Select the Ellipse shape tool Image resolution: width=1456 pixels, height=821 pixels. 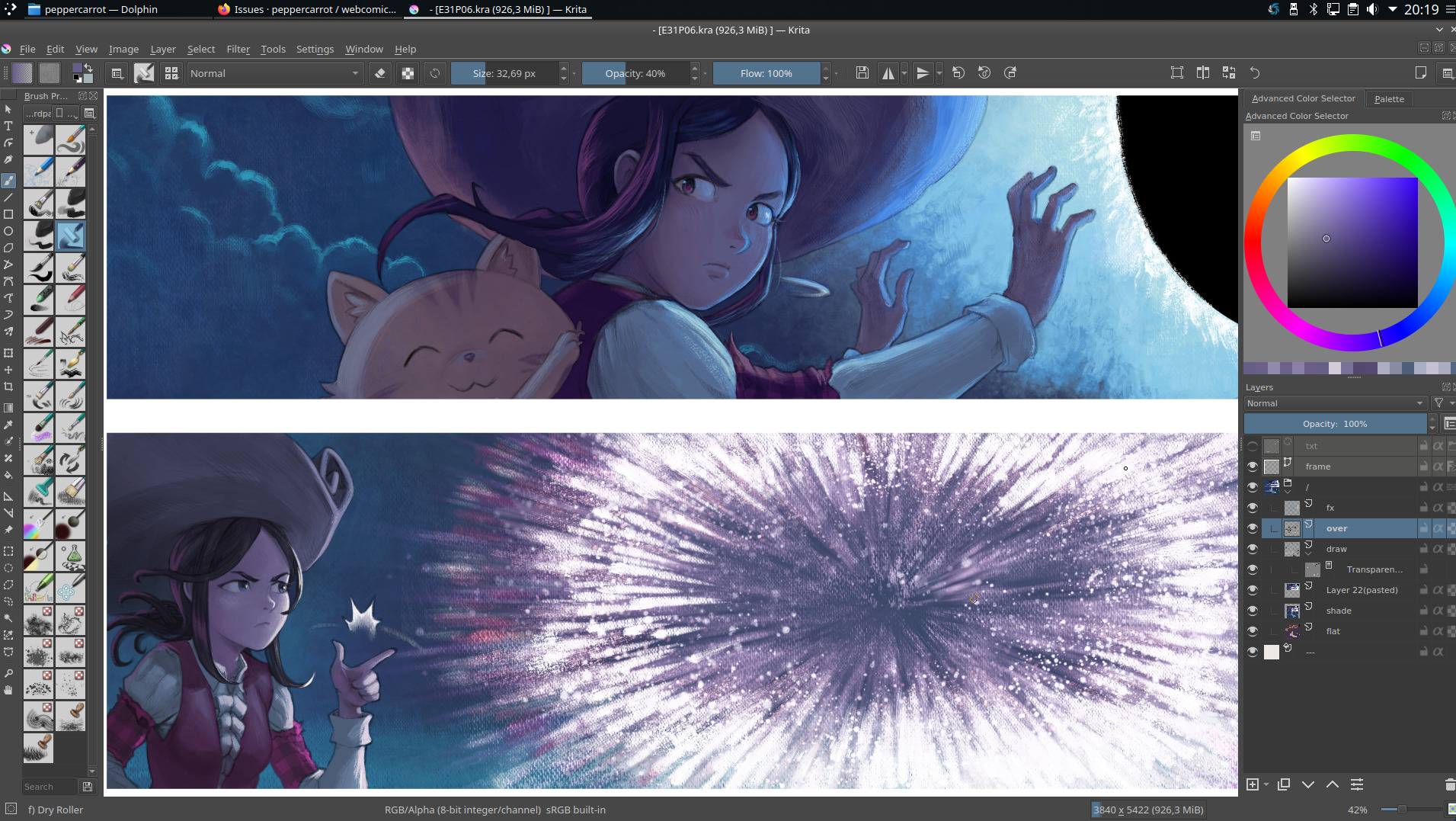click(x=8, y=232)
